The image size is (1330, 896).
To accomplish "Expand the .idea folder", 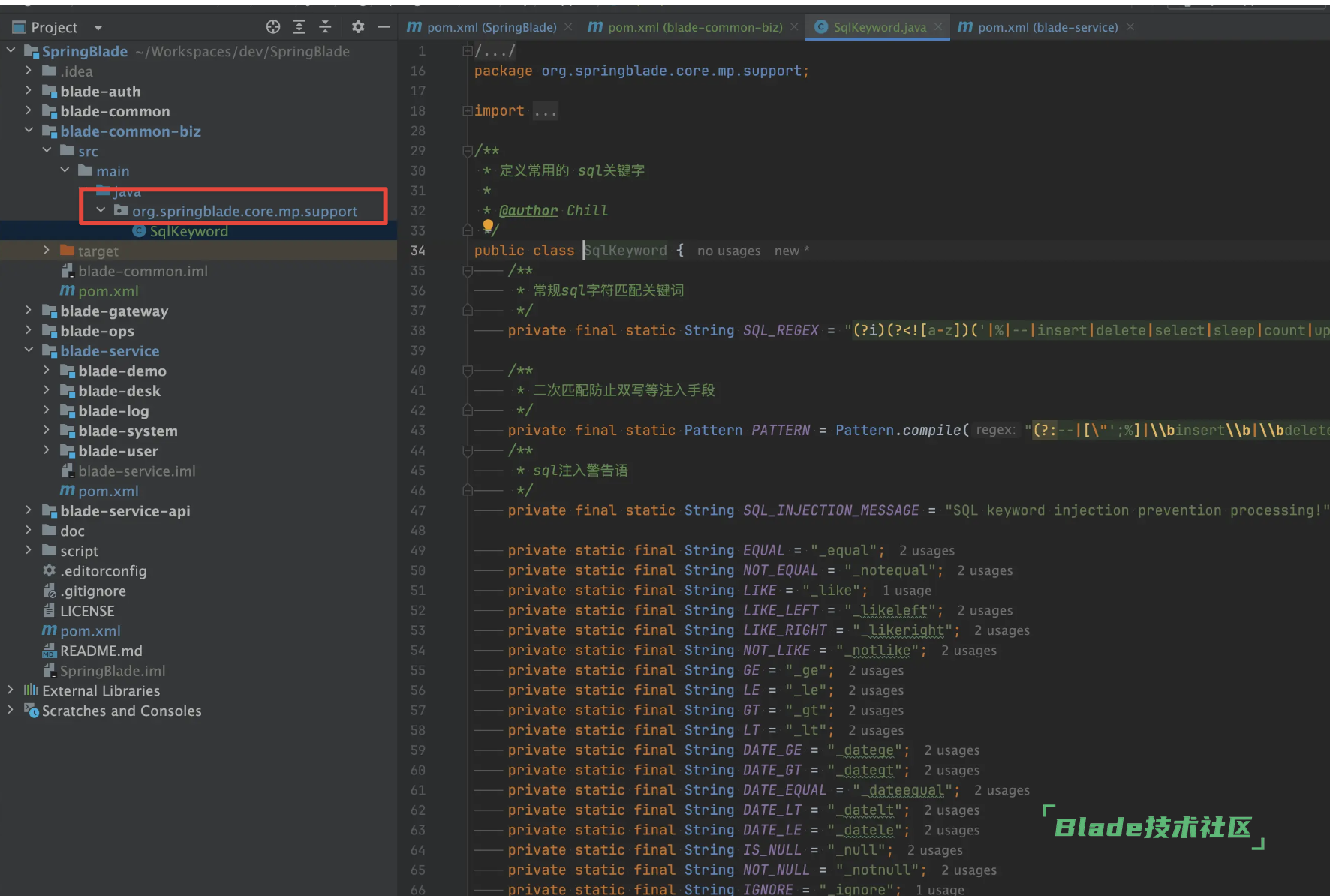I will coord(29,71).
